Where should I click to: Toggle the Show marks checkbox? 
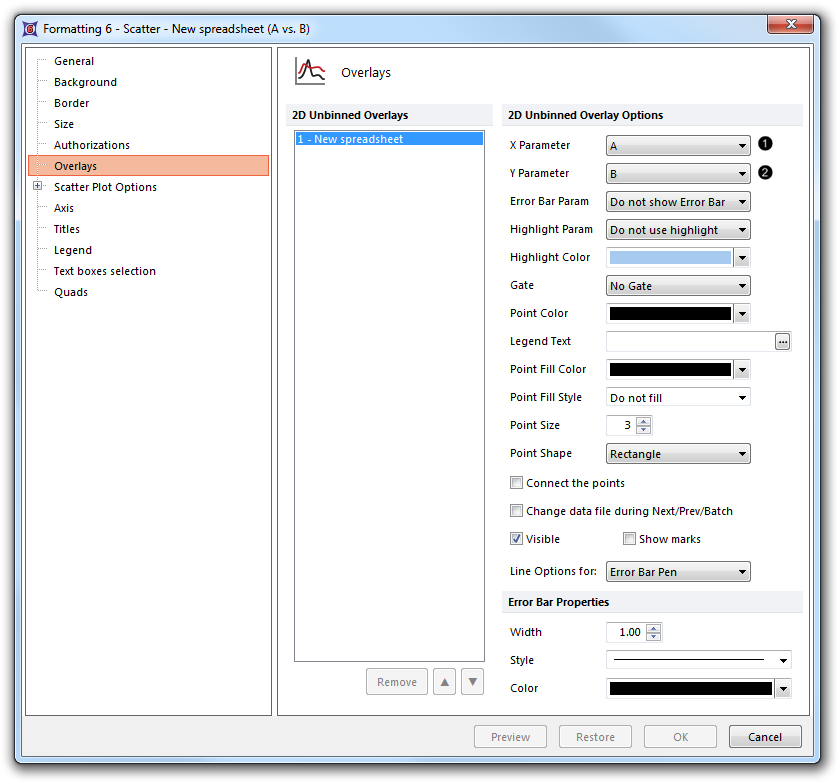click(x=629, y=539)
